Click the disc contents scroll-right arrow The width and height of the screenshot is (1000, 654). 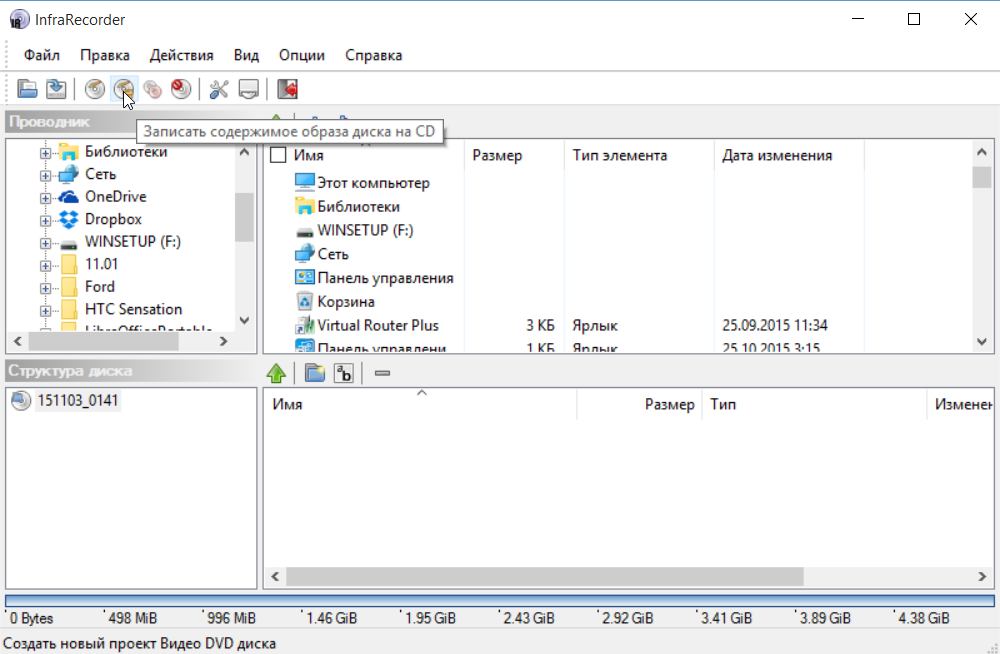(x=982, y=576)
